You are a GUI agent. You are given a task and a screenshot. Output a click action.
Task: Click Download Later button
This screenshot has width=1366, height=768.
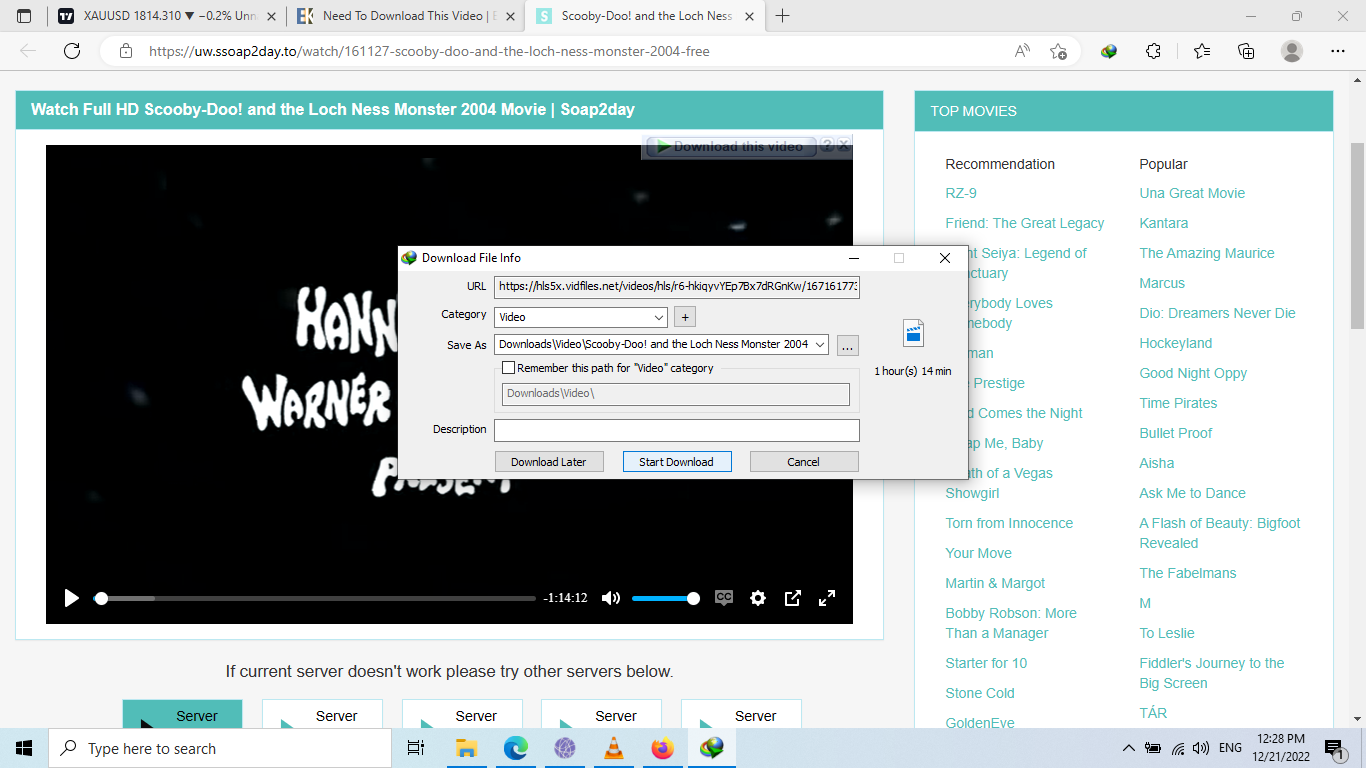pos(549,461)
